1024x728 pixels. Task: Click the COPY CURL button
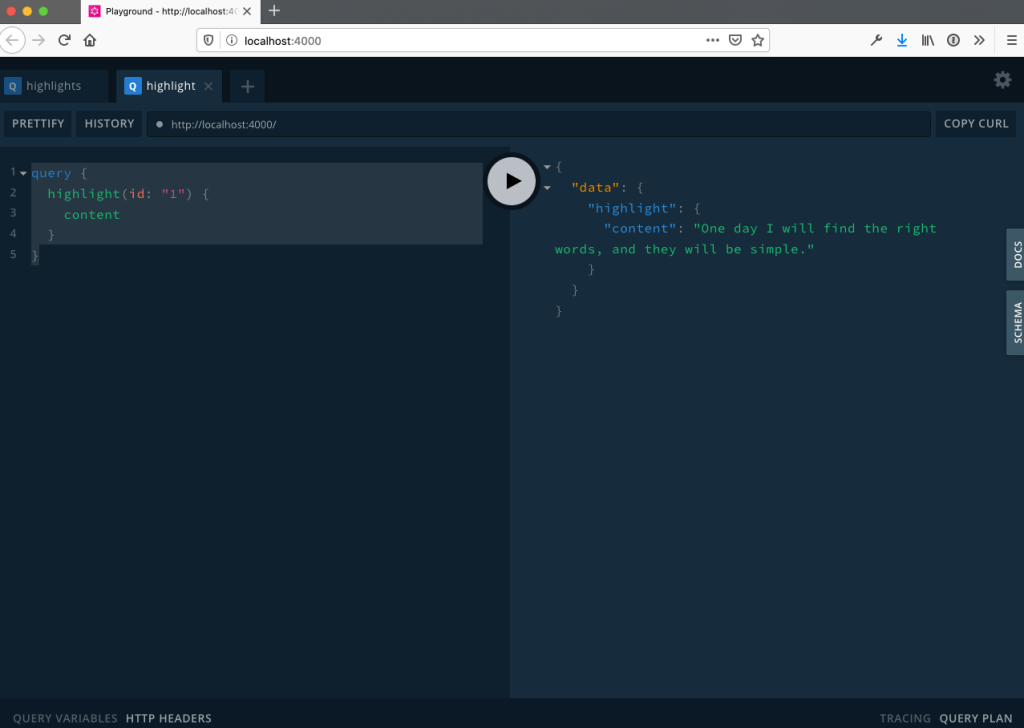[x=975, y=123]
